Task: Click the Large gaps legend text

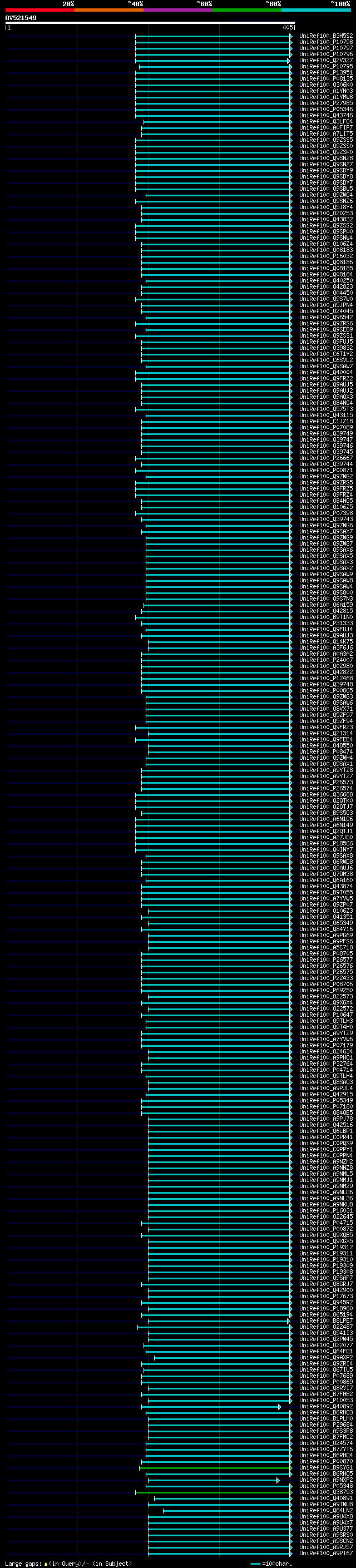Action: click(68, 1563)
